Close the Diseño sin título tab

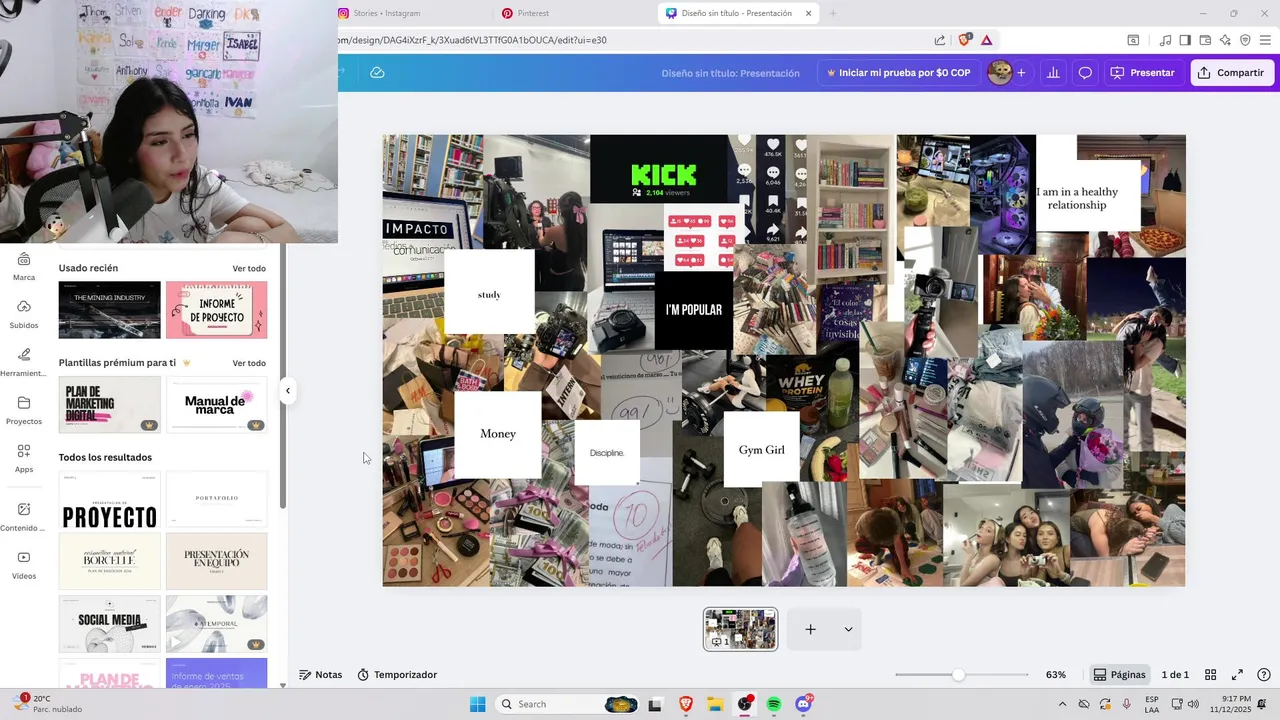pos(808,13)
